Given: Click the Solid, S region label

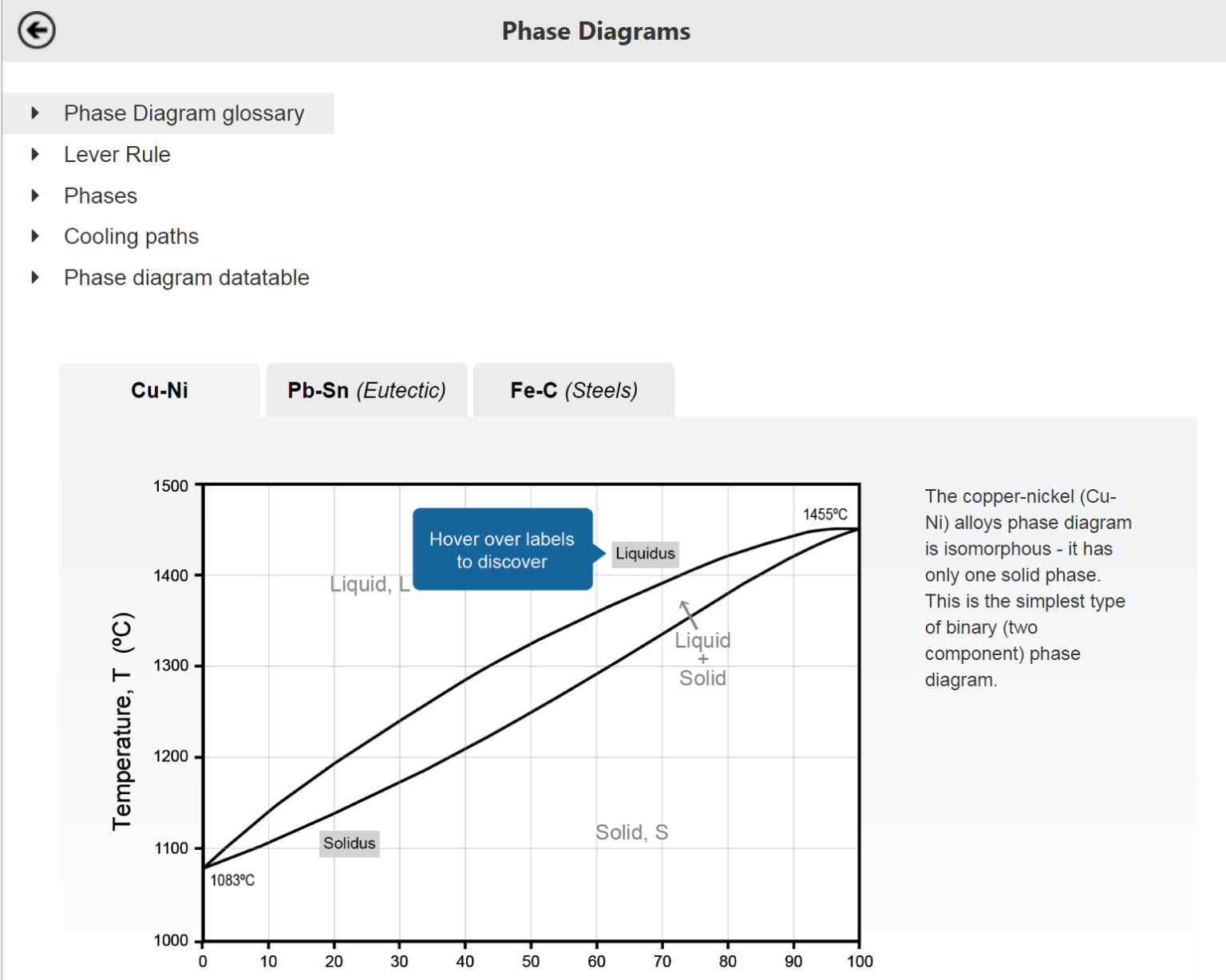Looking at the screenshot, I should point(631,832).
